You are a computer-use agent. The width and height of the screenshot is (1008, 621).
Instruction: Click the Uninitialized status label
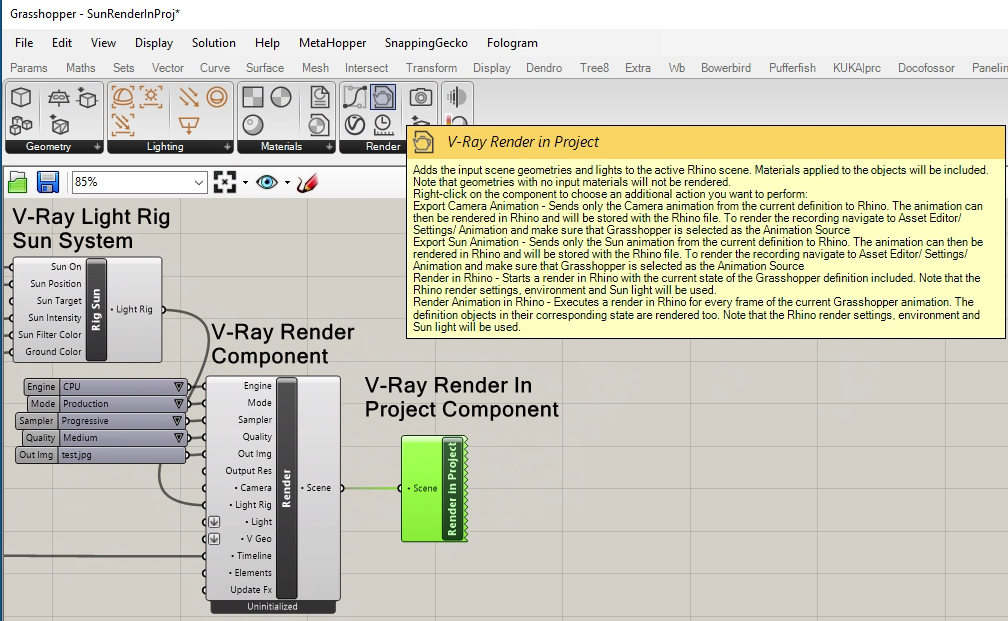point(273,607)
